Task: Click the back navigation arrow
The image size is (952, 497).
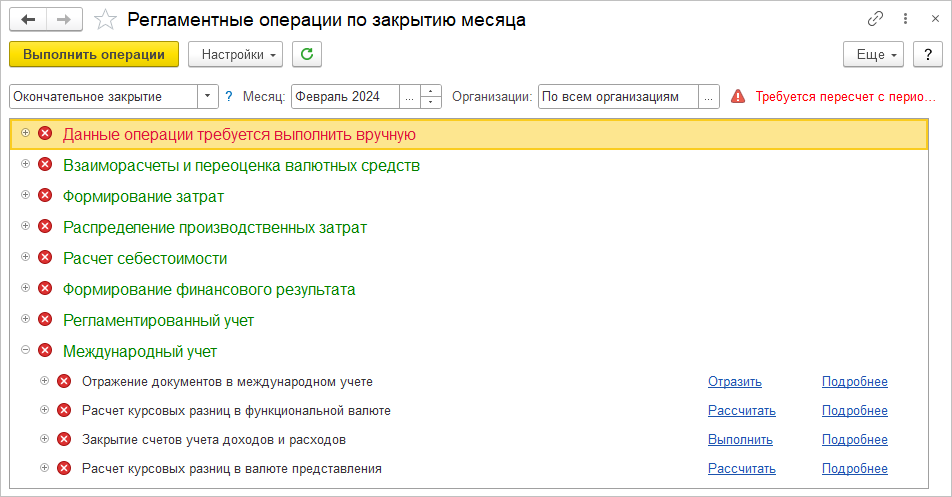Action: pos(28,19)
